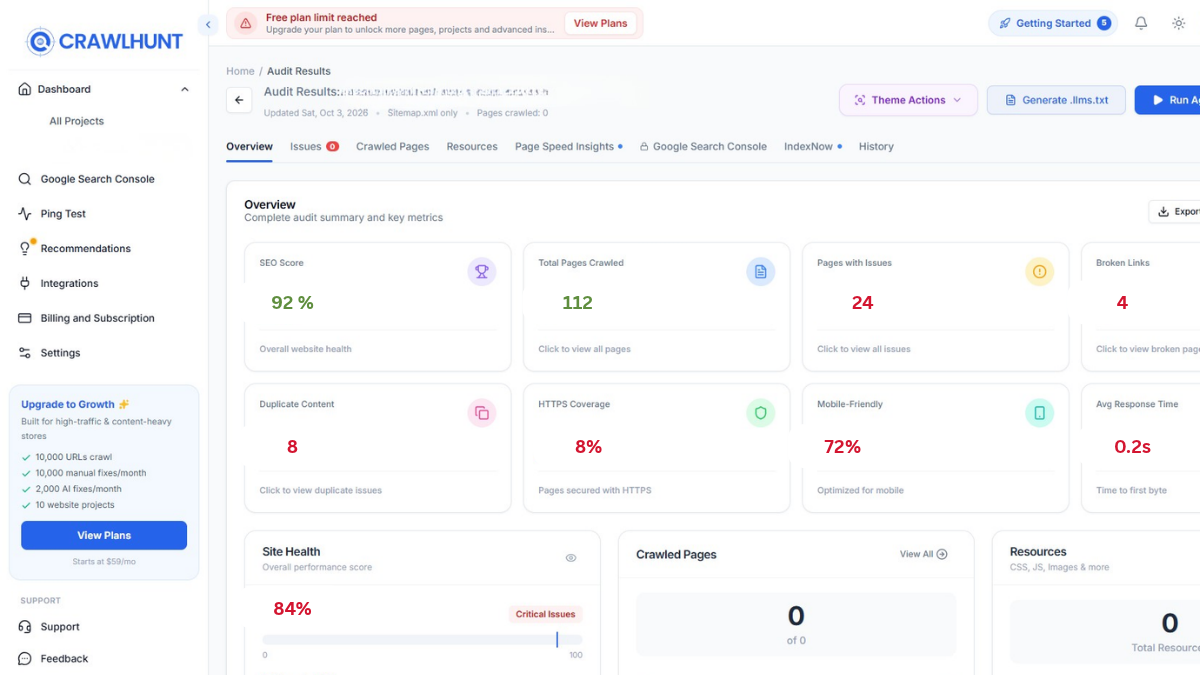
Task: Click the Dashboard home icon
Action: (25, 89)
